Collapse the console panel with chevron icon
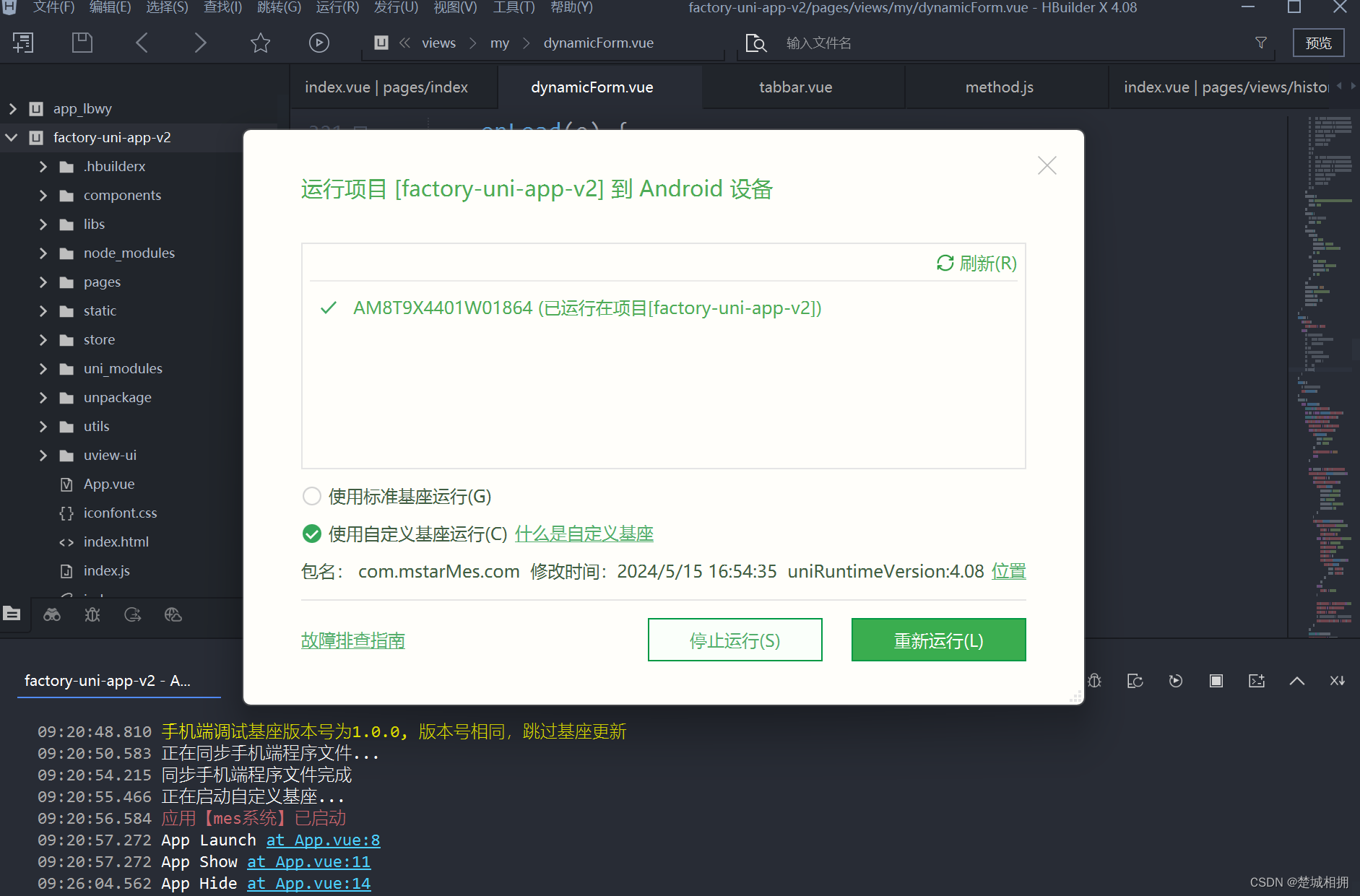Image resolution: width=1360 pixels, height=896 pixels. tap(1297, 680)
